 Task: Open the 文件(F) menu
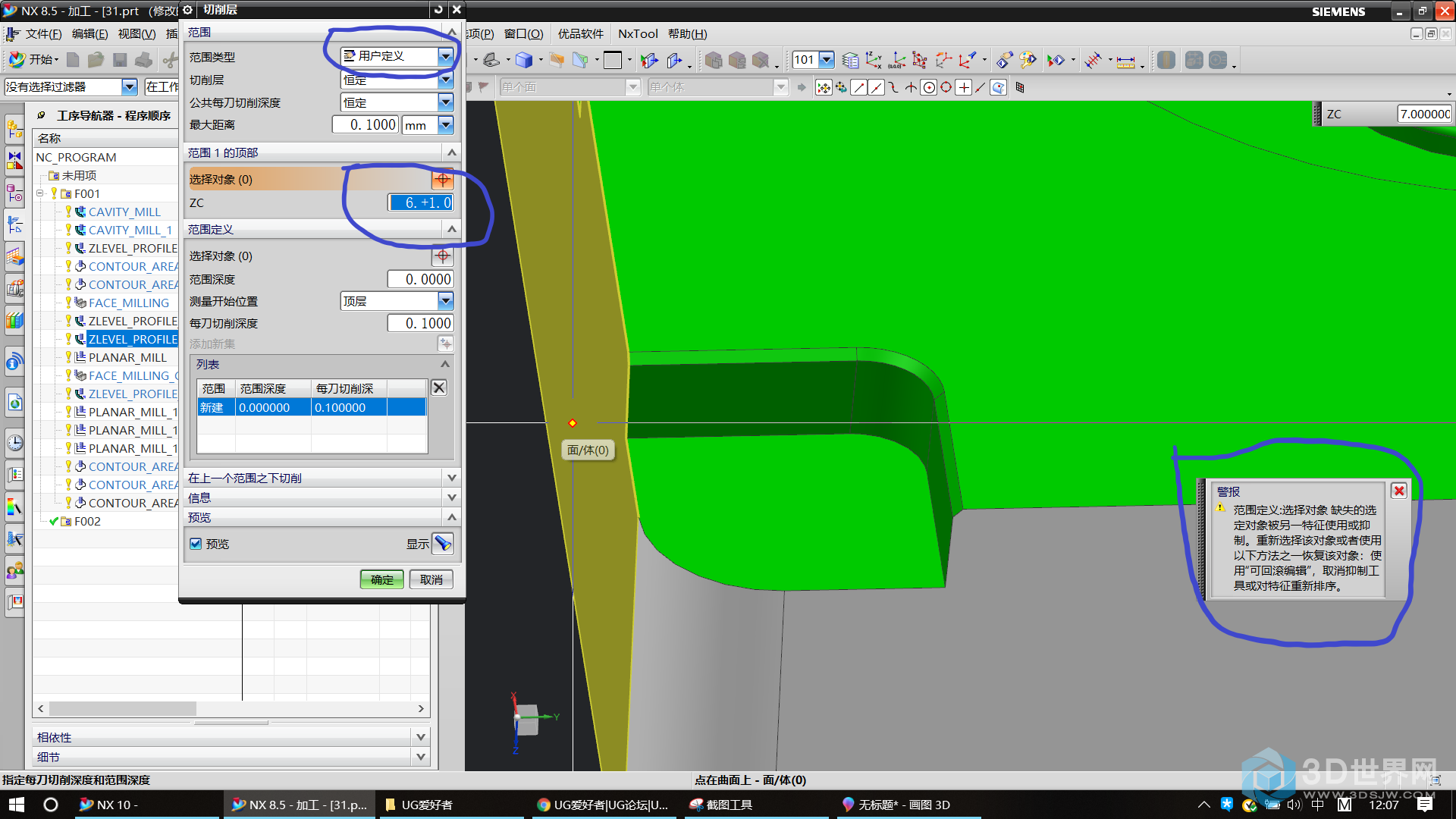tap(42, 34)
